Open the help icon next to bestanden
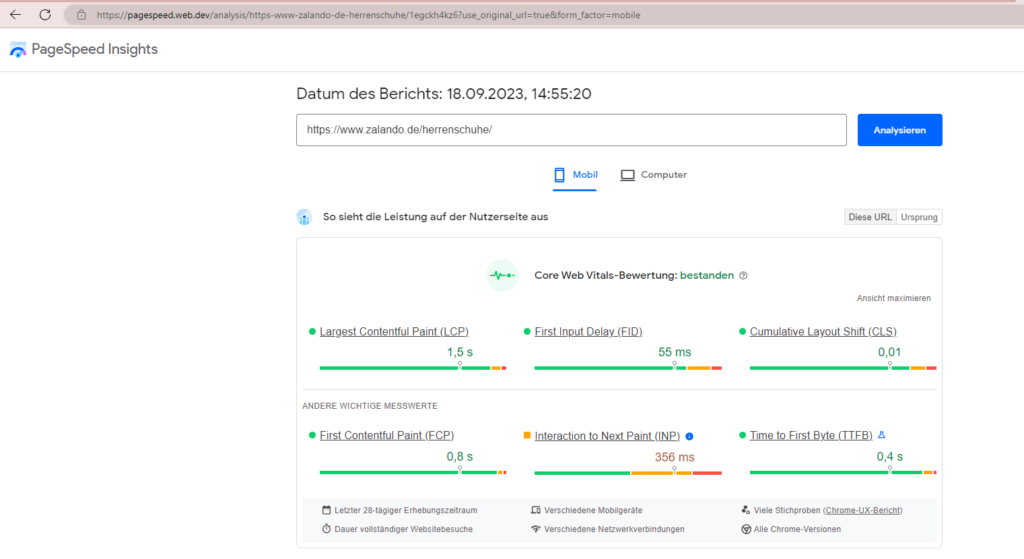Screen dimensions: 1024x559 pos(743,276)
